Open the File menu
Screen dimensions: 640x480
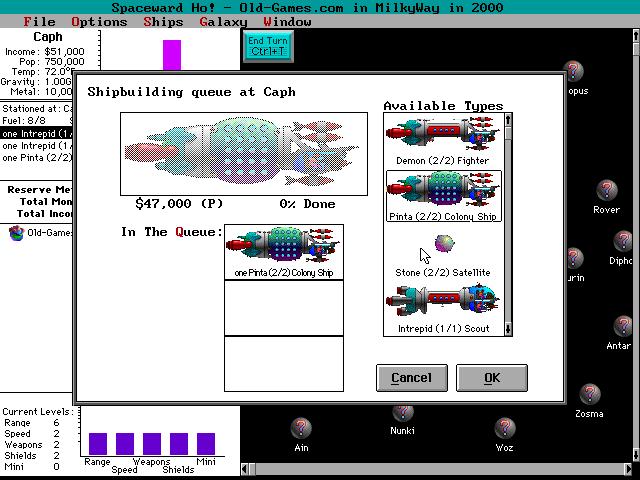coord(39,22)
